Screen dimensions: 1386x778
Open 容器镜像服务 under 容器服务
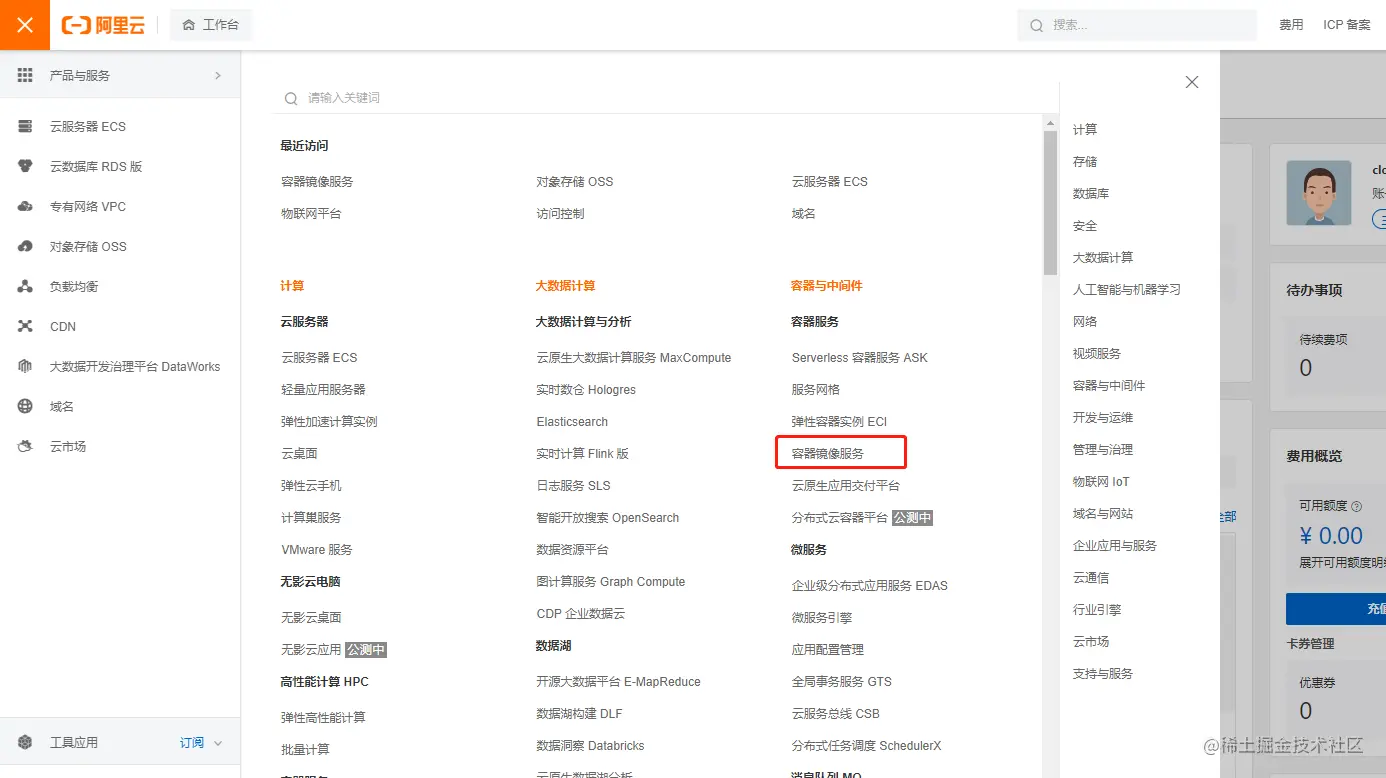coord(828,454)
